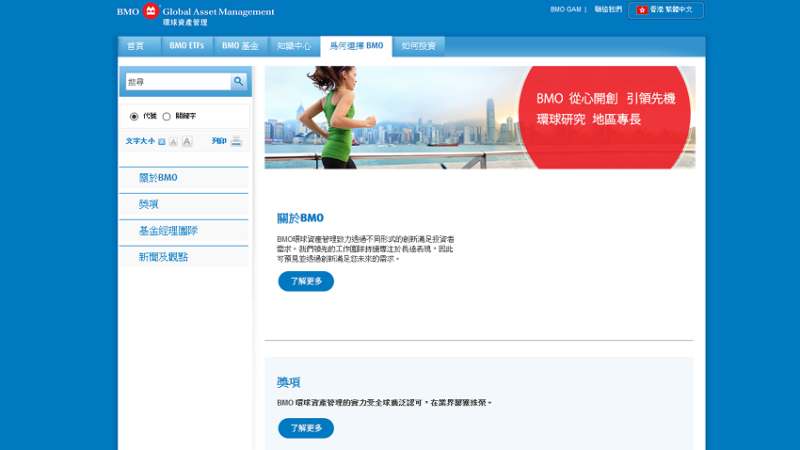Screen dimensions: 800x450
Task: Click the 聯絡我們 contact link
Action: point(608,9)
